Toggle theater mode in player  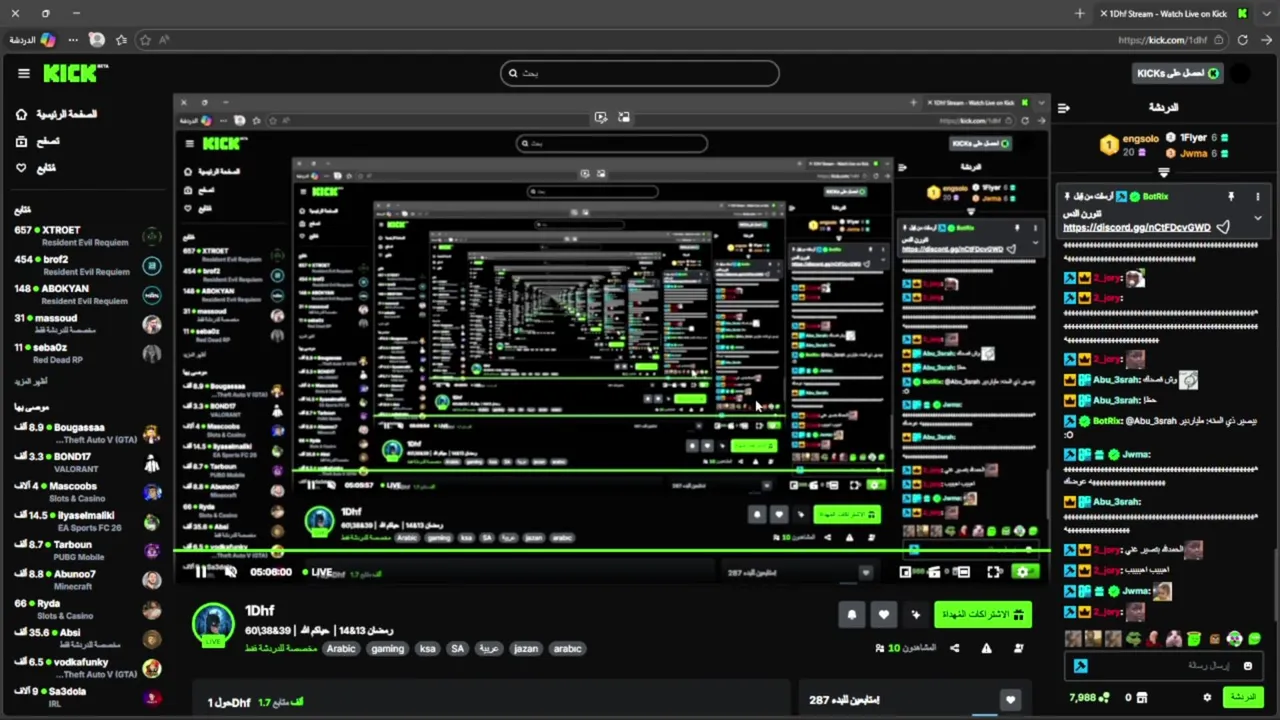coord(962,572)
